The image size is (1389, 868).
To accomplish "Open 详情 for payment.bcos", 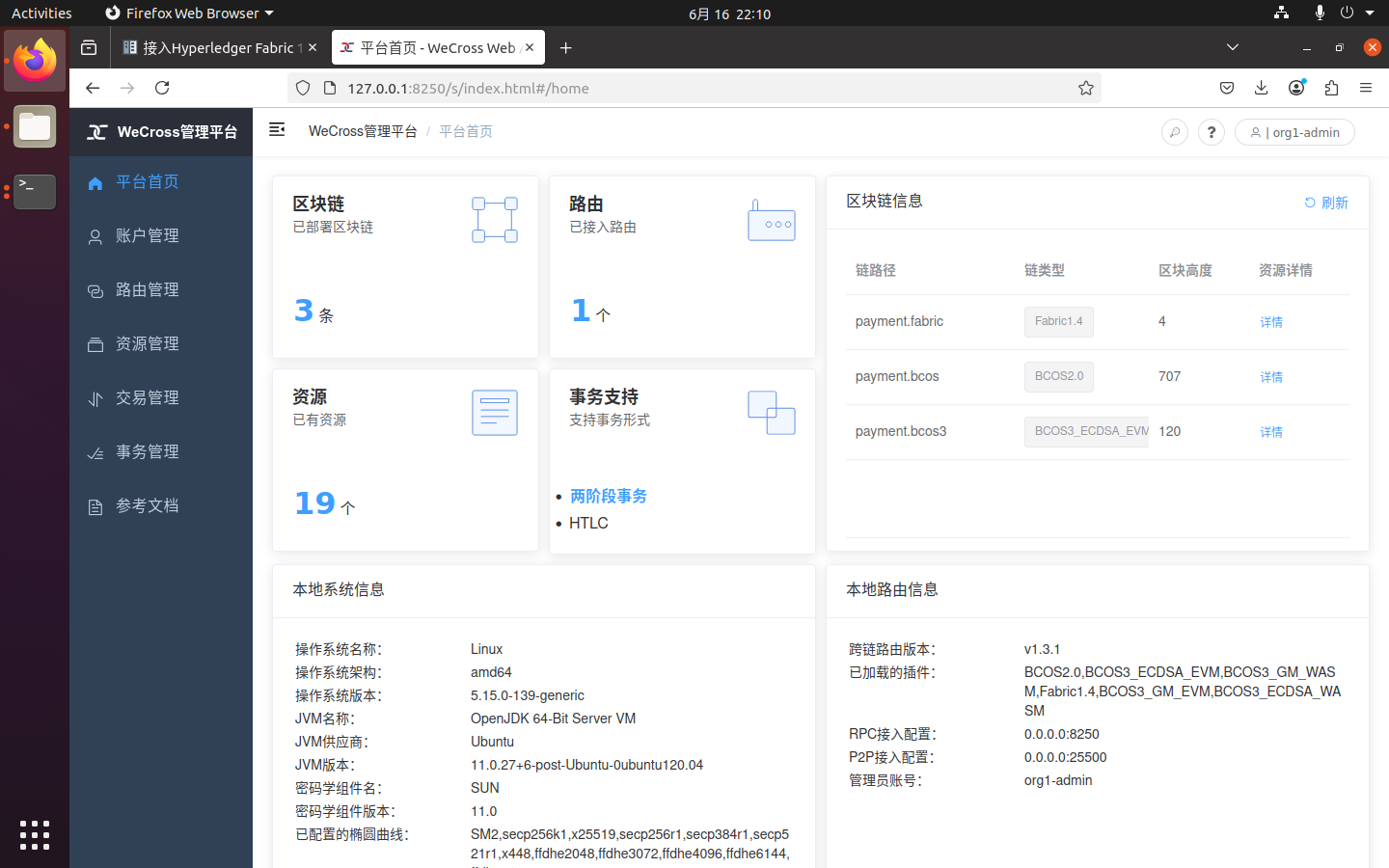I will [x=1271, y=377].
